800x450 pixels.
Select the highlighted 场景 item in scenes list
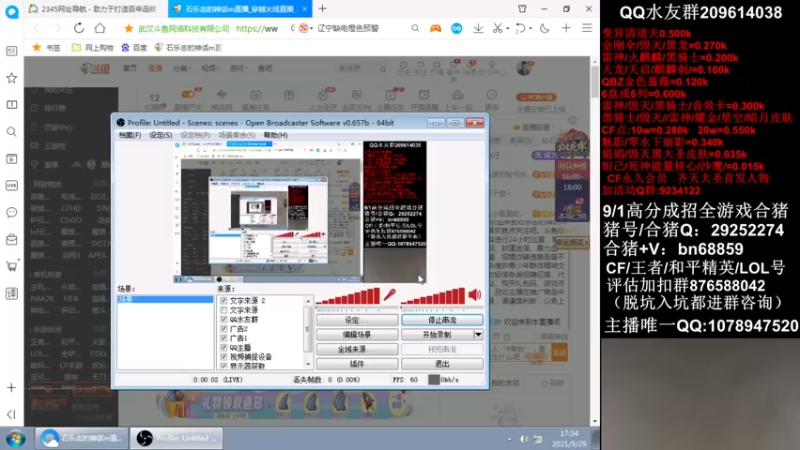click(165, 299)
